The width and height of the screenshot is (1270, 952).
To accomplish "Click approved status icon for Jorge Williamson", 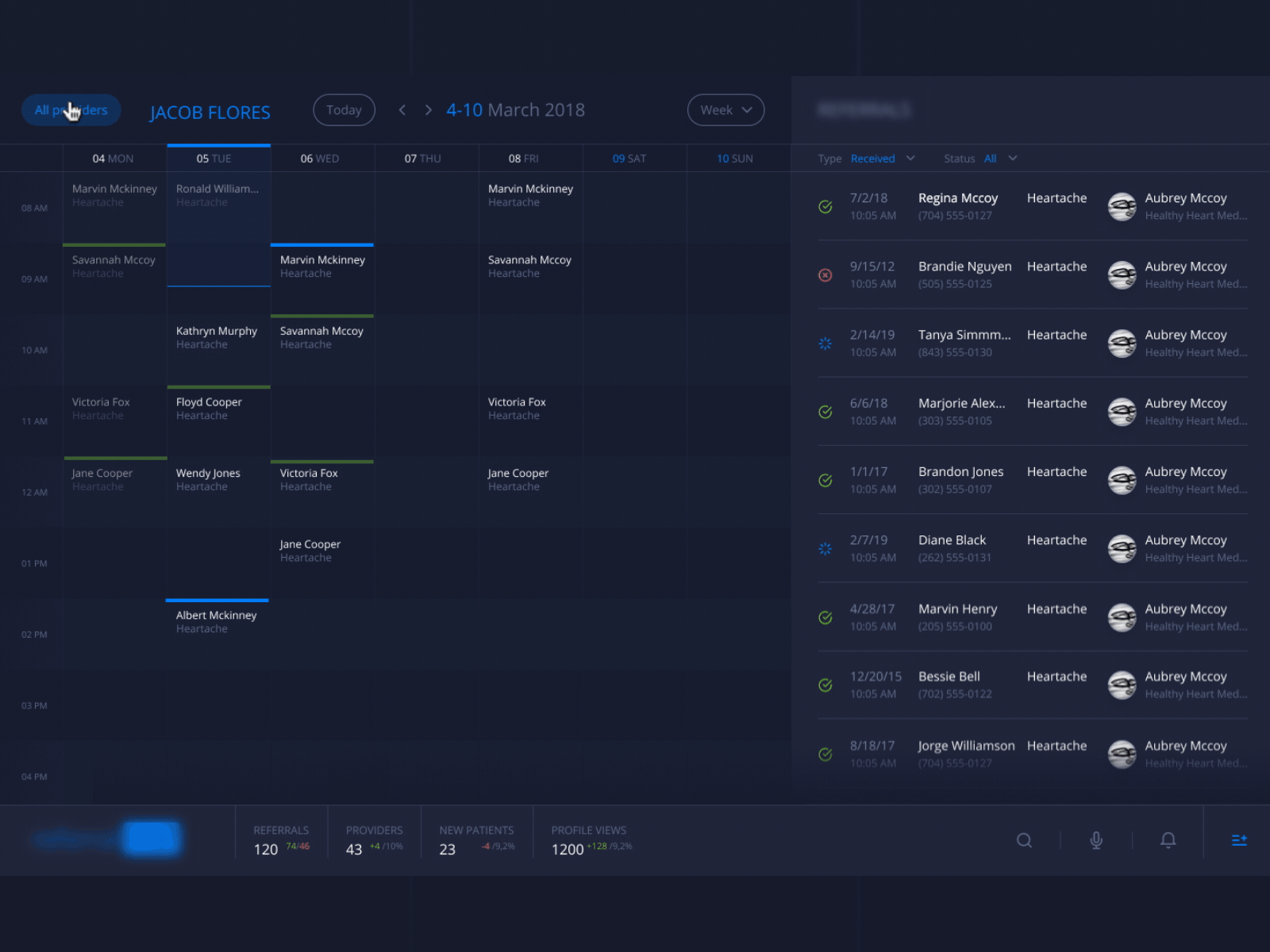I will (x=825, y=754).
